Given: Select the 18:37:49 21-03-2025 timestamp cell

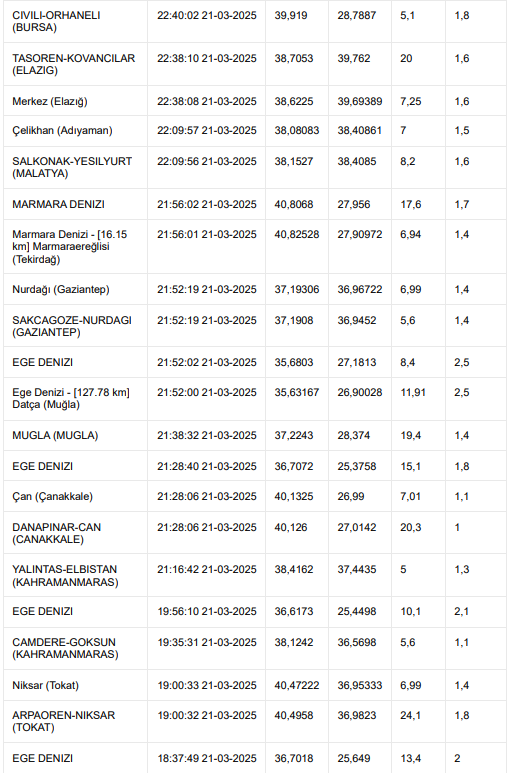Looking at the screenshot, I should click(206, 758).
